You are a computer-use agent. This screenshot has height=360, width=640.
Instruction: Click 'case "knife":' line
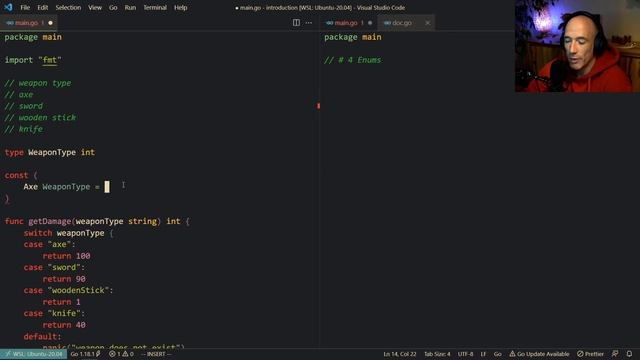54,313
